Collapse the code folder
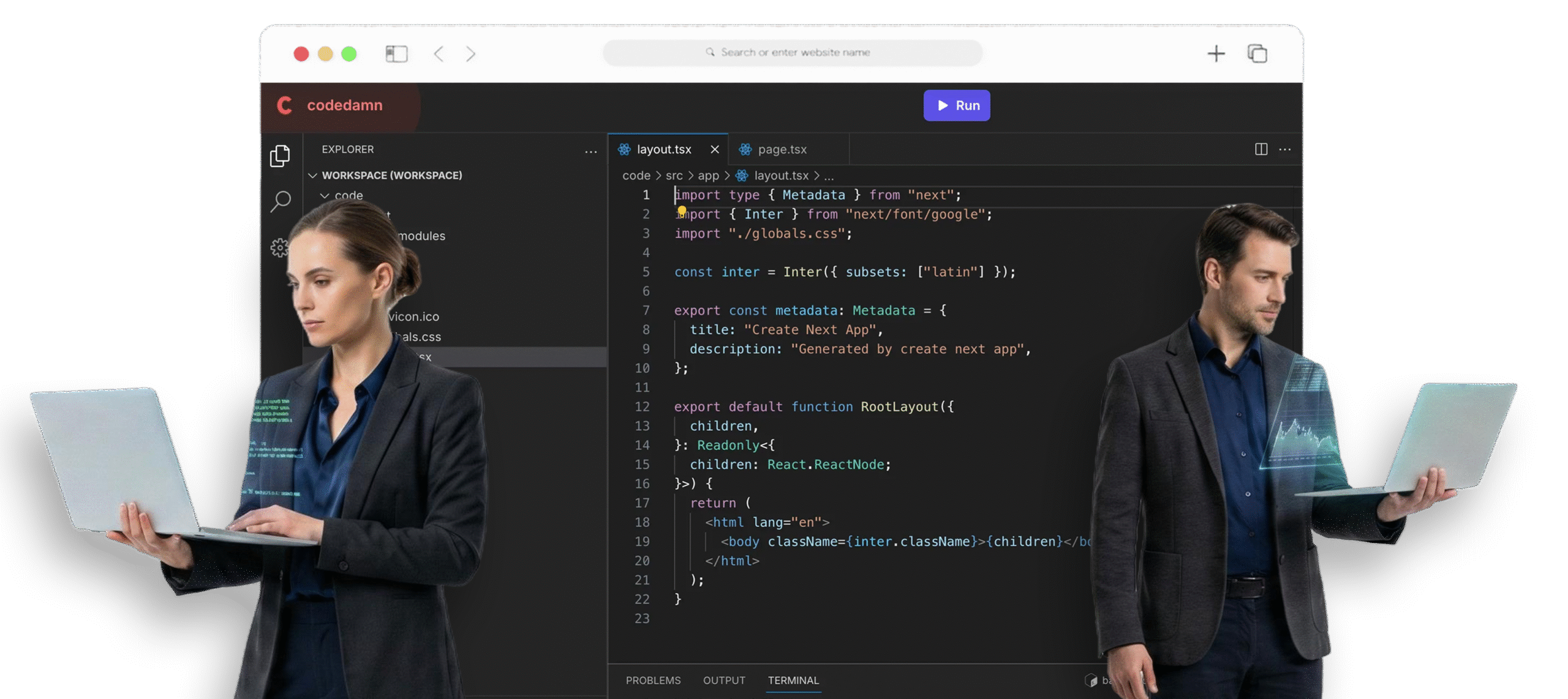 325,196
